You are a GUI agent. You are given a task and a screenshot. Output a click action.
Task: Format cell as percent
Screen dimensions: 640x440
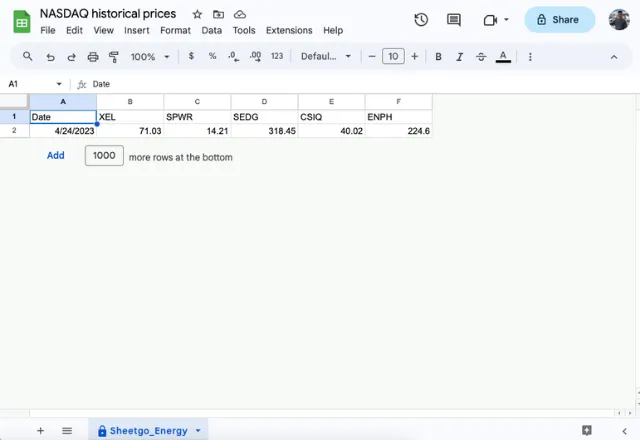pyautogui.click(x=212, y=56)
